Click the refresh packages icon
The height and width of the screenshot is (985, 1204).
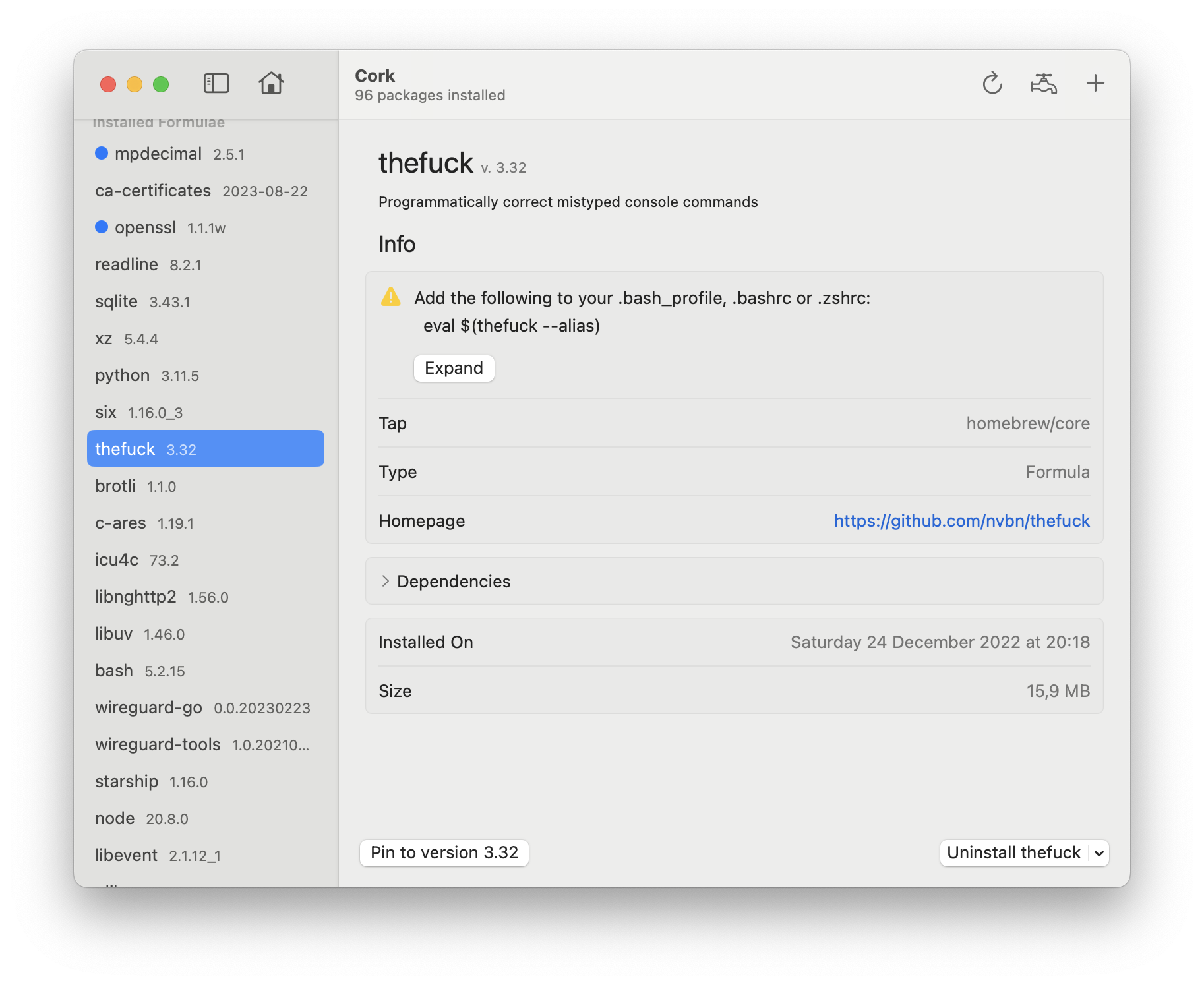tap(992, 83)
